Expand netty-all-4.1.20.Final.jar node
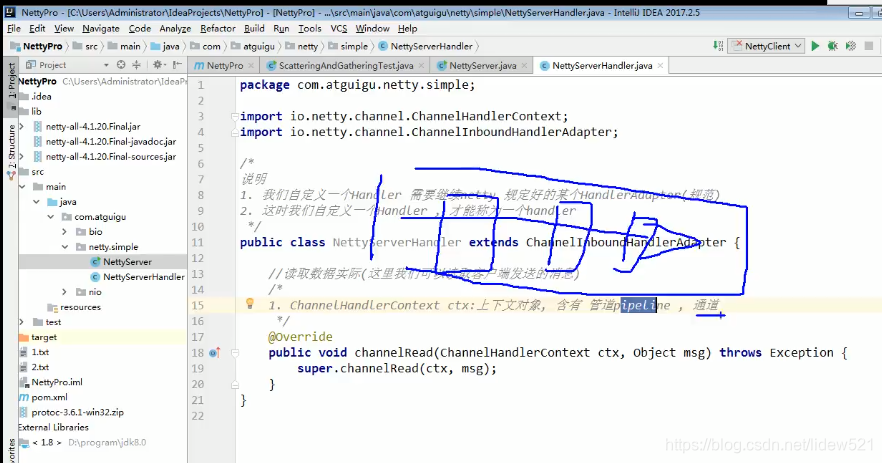Screen dimensions: 882x463 click(x=22, y=127)
